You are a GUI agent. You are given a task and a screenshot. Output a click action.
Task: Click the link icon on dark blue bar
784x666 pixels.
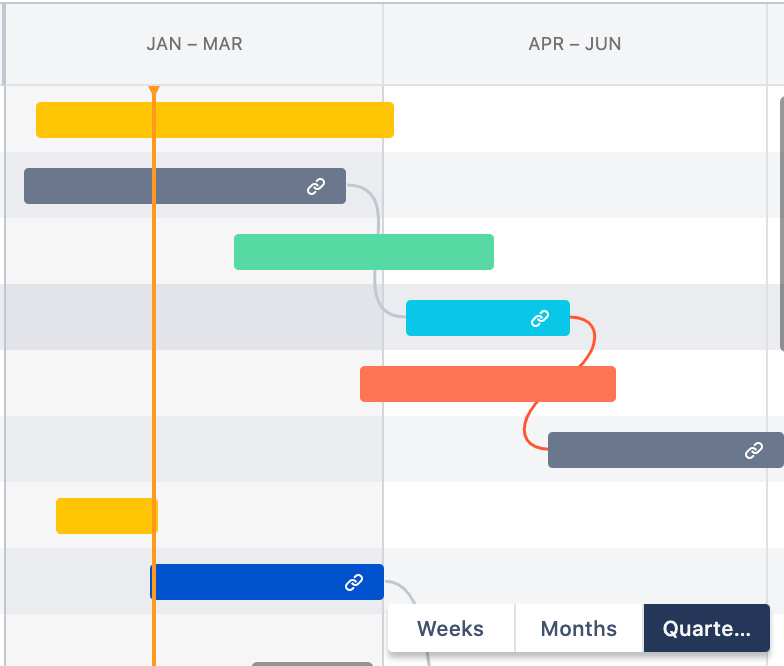[354, 582]
